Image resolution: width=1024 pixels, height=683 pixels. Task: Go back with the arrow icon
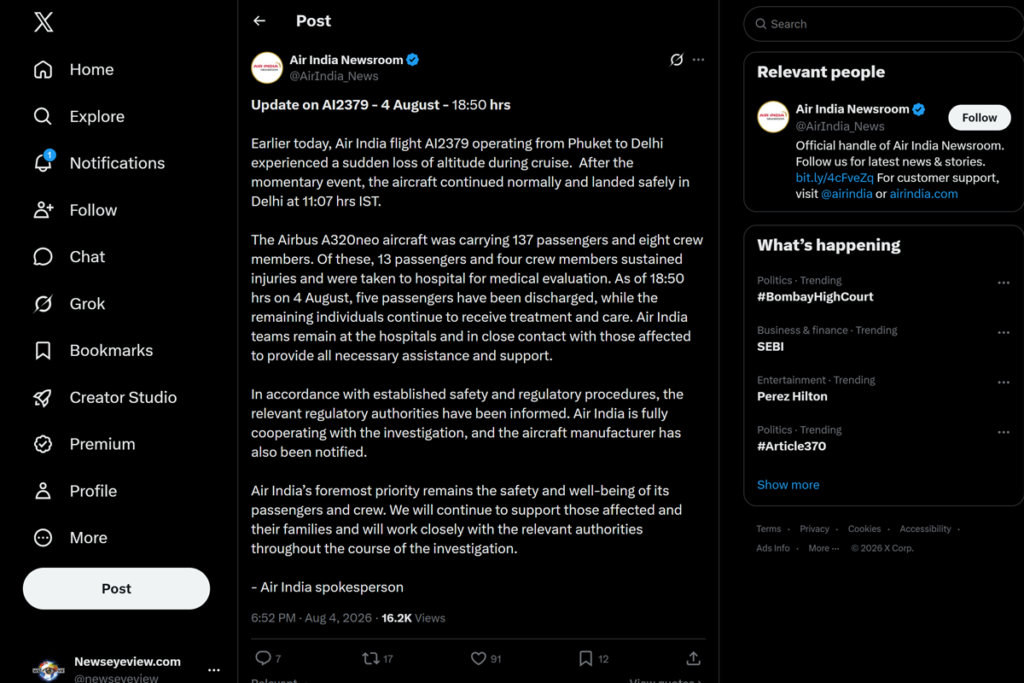259,21
